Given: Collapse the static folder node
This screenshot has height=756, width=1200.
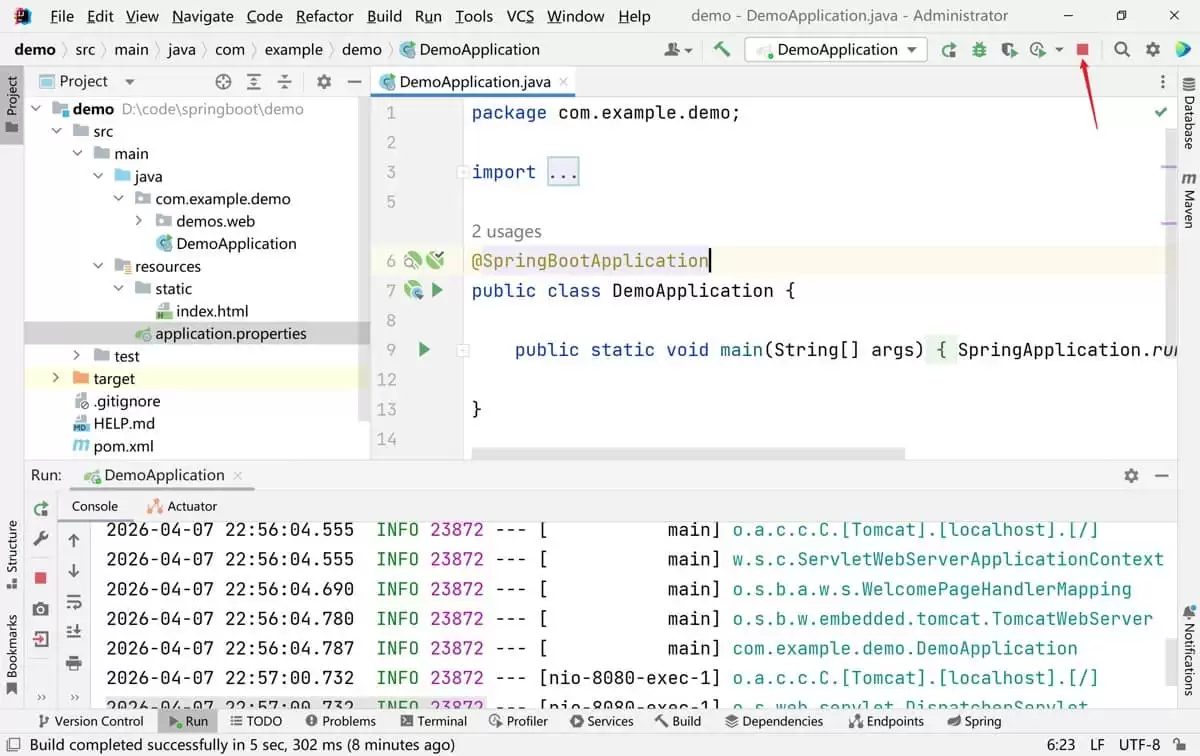Looking at the screenshot, I should pyautogui.click(x=119, y=288).
